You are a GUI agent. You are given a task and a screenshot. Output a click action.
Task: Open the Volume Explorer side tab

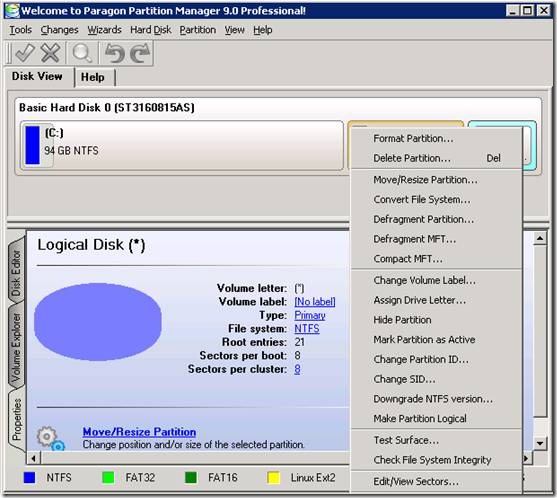pyautogui.click(x=16, y=347)
